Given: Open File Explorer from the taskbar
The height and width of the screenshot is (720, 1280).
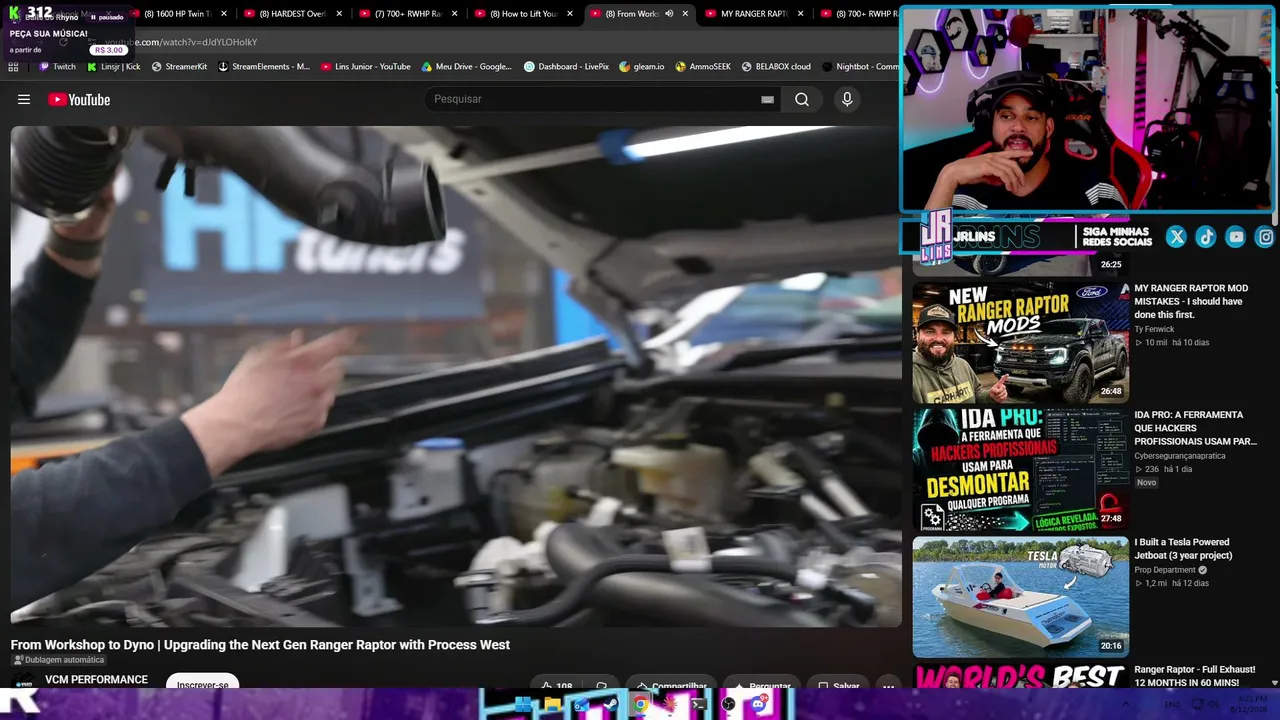Looking at the screenshot, I should pyautogui.click(x=552, y=705).
